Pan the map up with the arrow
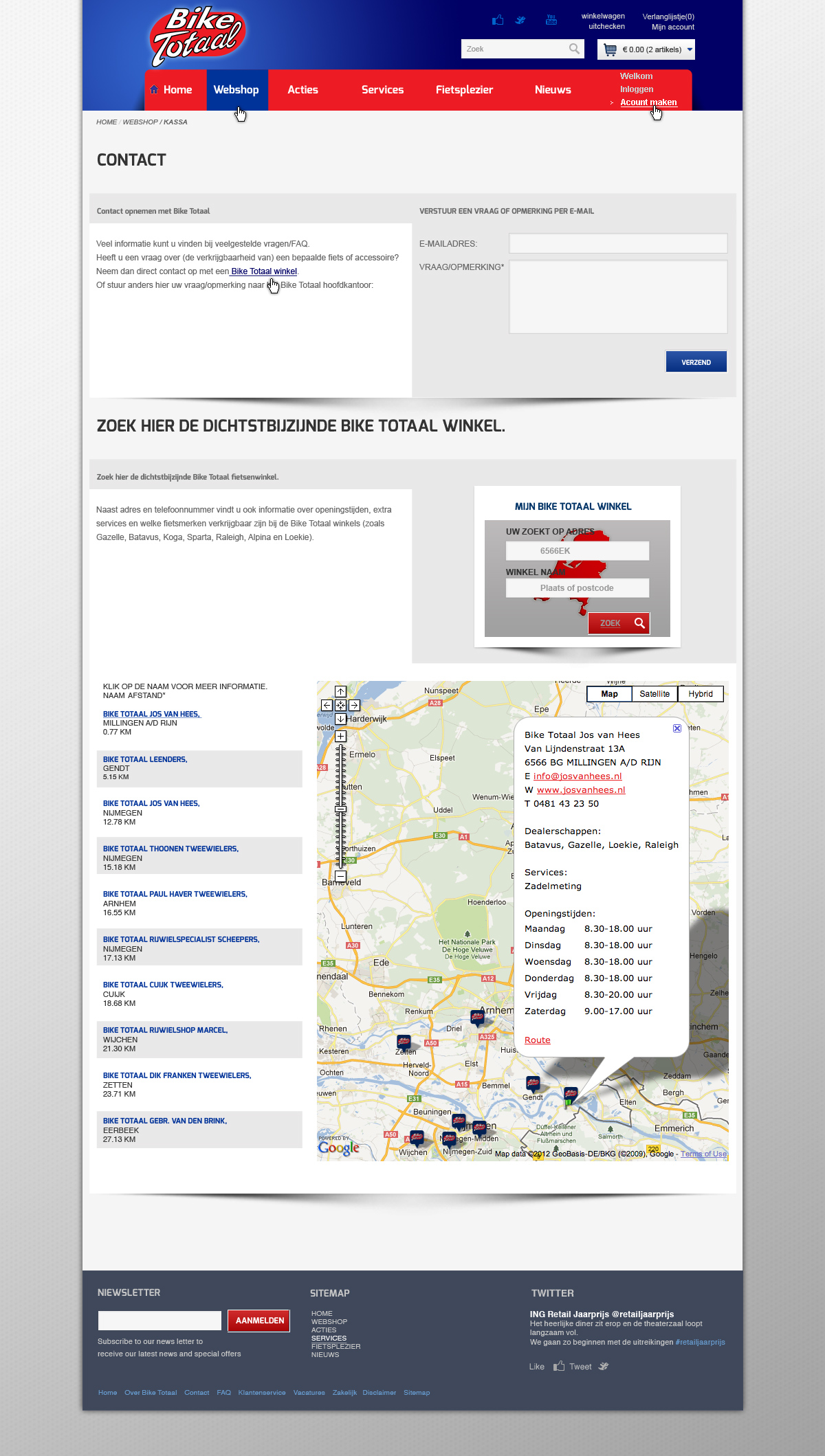This screenshot has width=825, height=1456. 340,692
